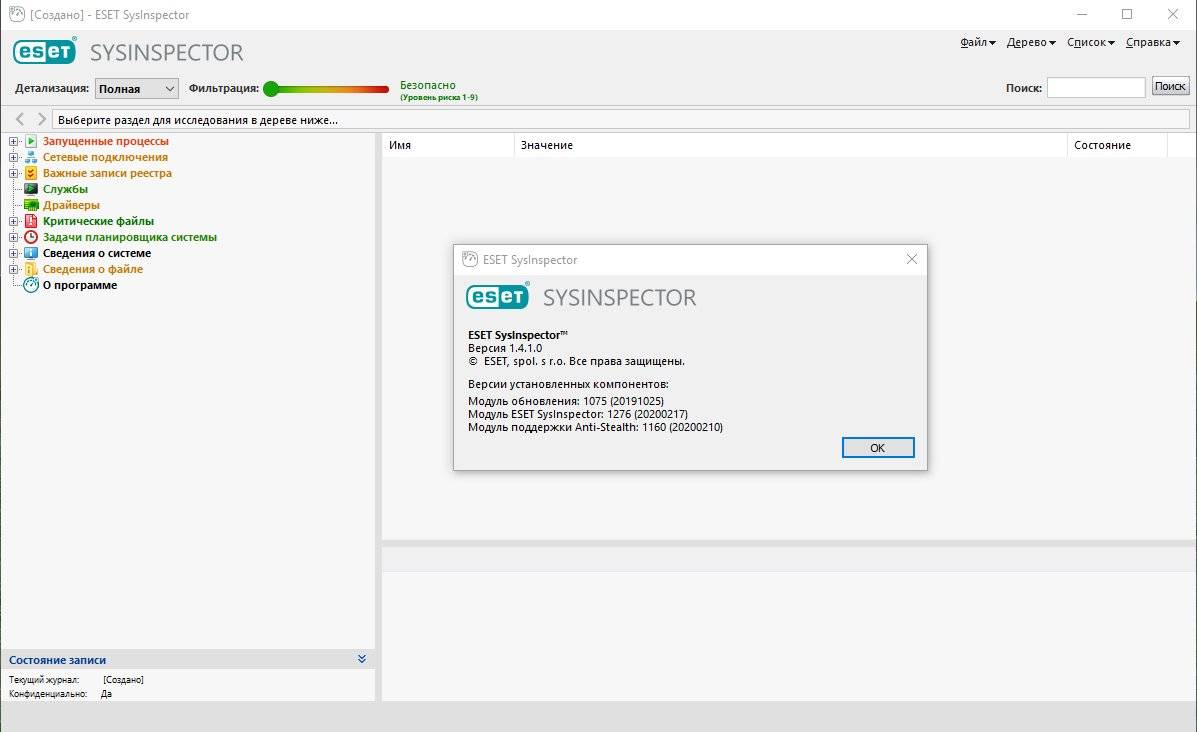The height and width of the screenshot is (732, 1197).
Task: Click the search input field
Action: click(x=1095, y=87)
